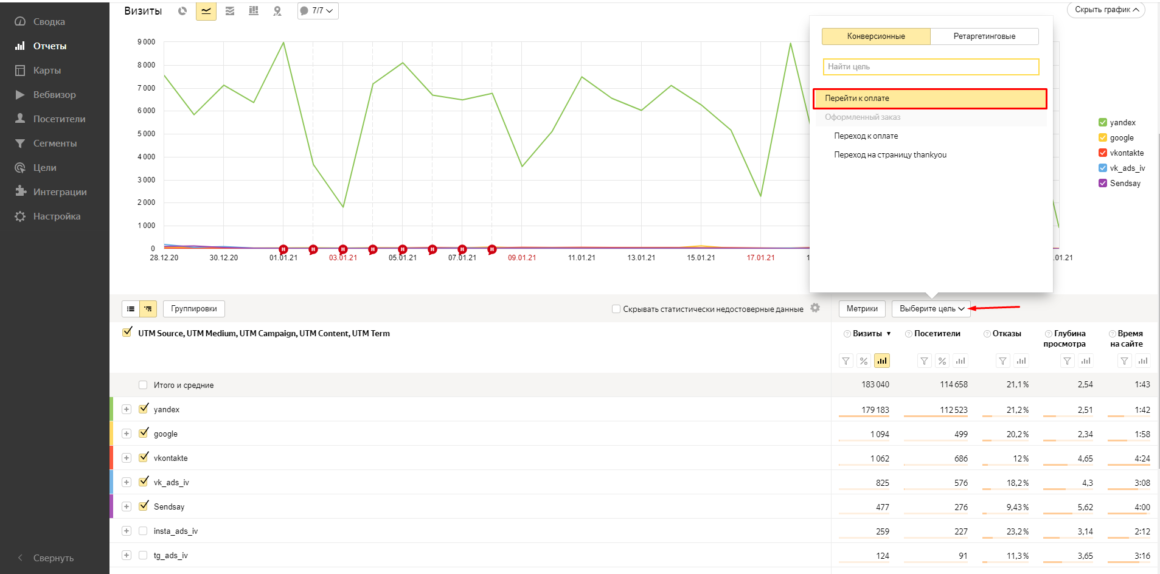1160x574 pixels.
Task: Click the Настройка gear icon
Action: (20, 216)
